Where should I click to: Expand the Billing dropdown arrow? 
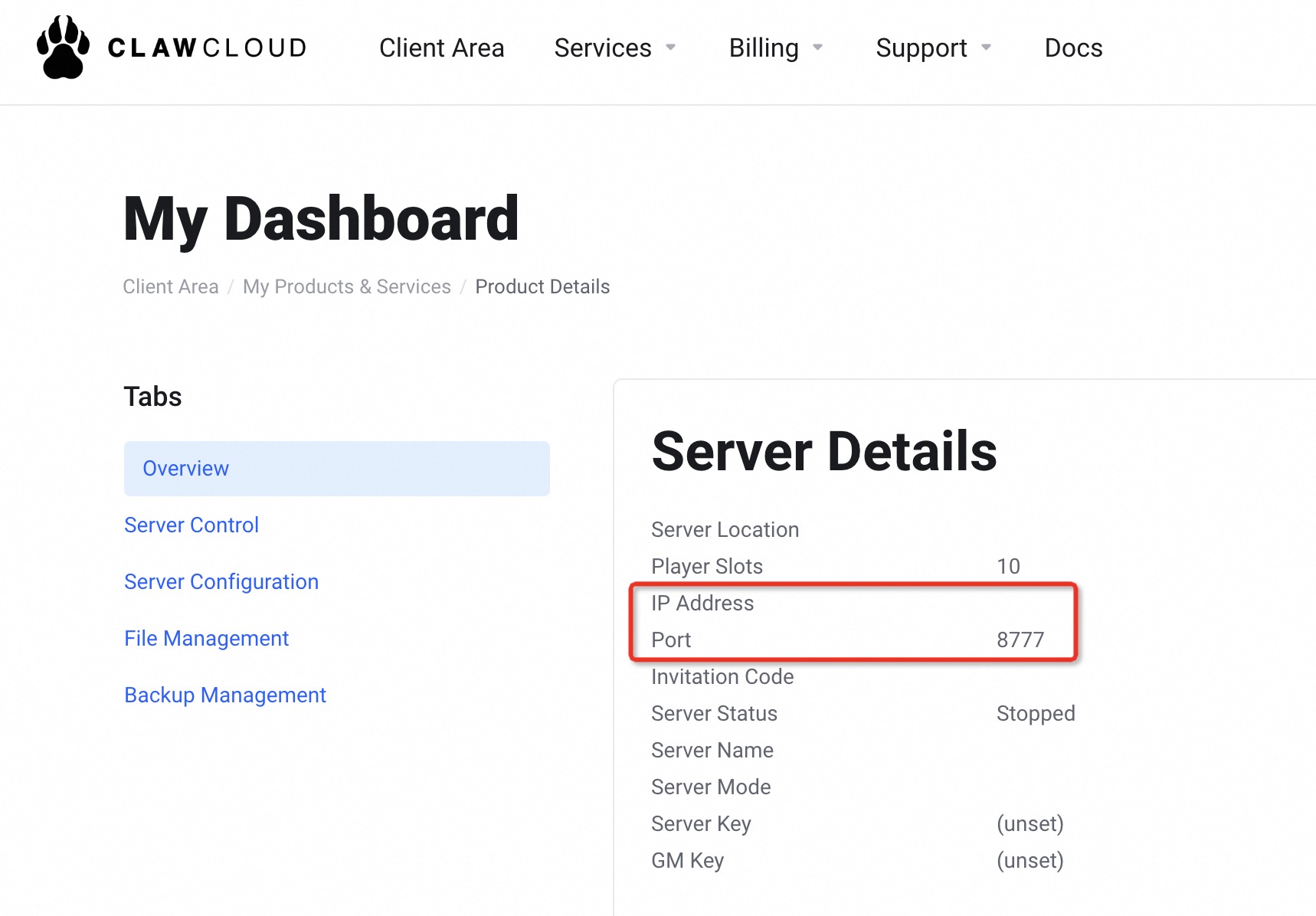click(818, 47)
